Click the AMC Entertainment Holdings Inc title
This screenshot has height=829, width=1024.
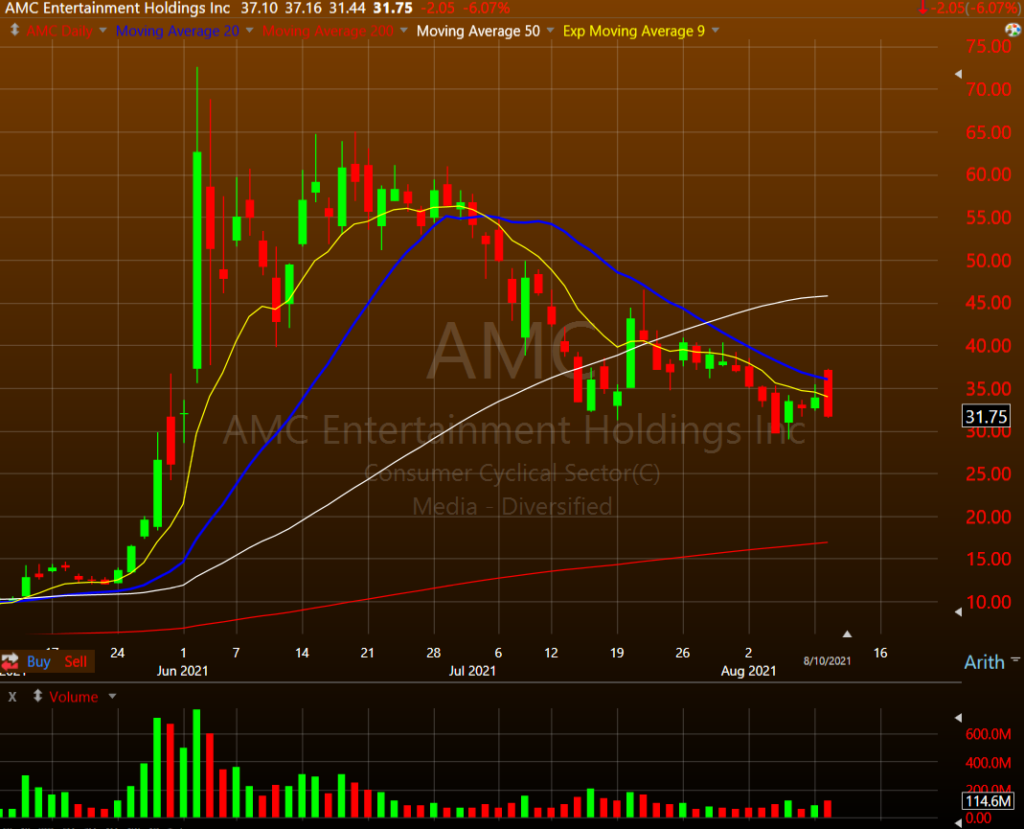coord(118,8)
